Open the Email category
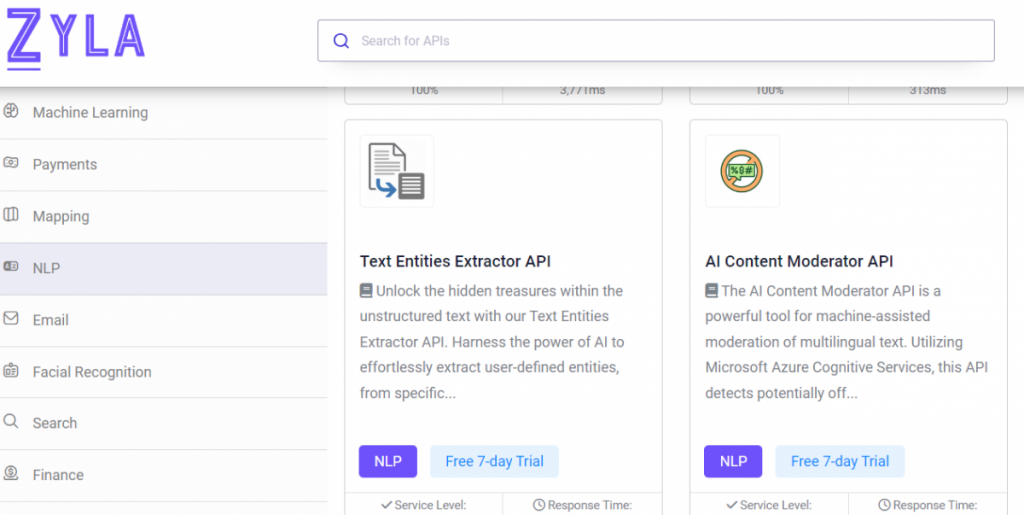Image resolution: width=1024 pixels, height=515 pixels. (x=163, y=320)
